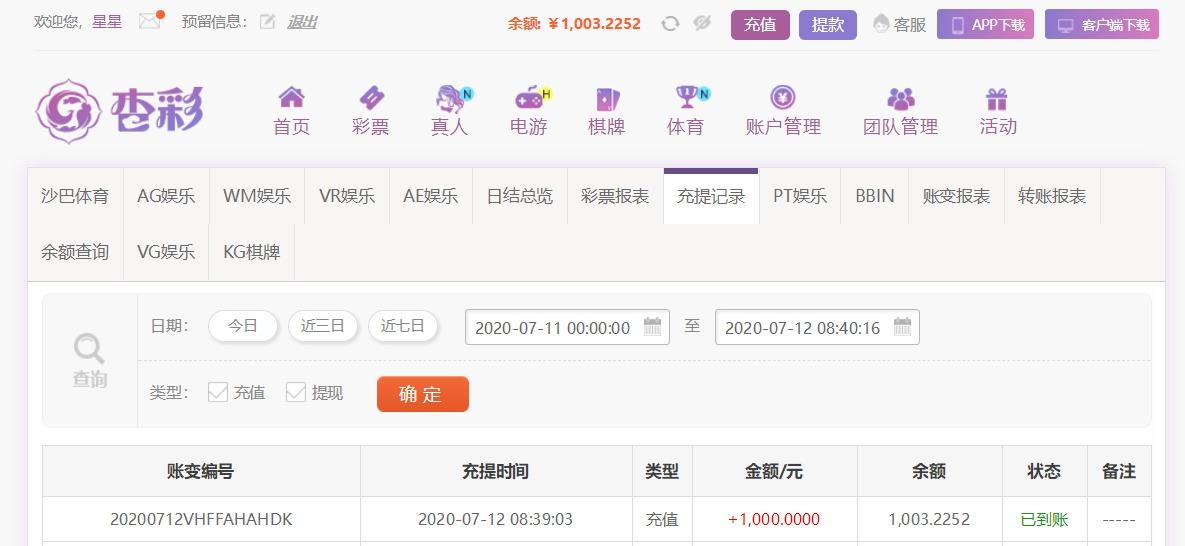Viewport: 1185px width, 546px height.
Task: Open the mail envelope notification icon
Action: click(x=150, y=21)
